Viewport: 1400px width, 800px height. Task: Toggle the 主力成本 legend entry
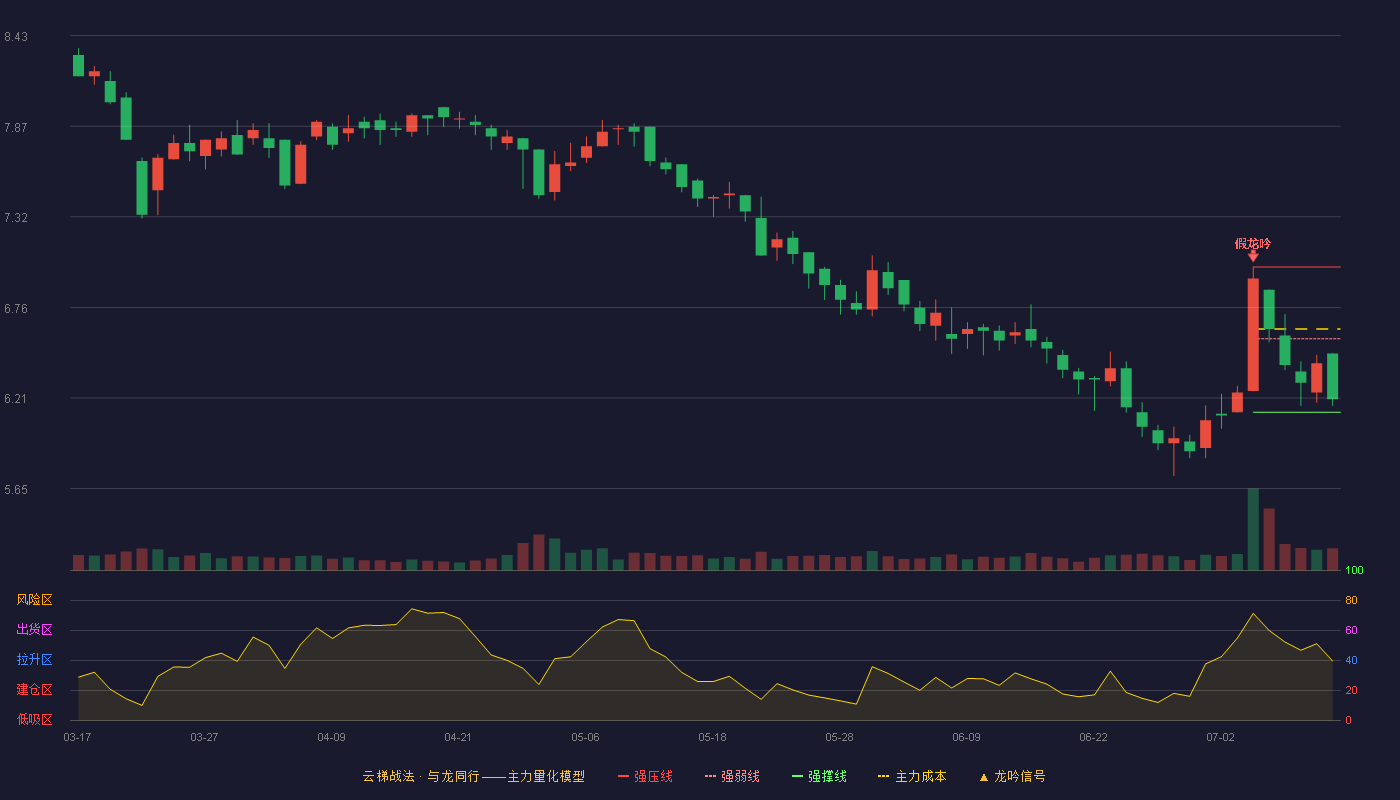(912, 776)
